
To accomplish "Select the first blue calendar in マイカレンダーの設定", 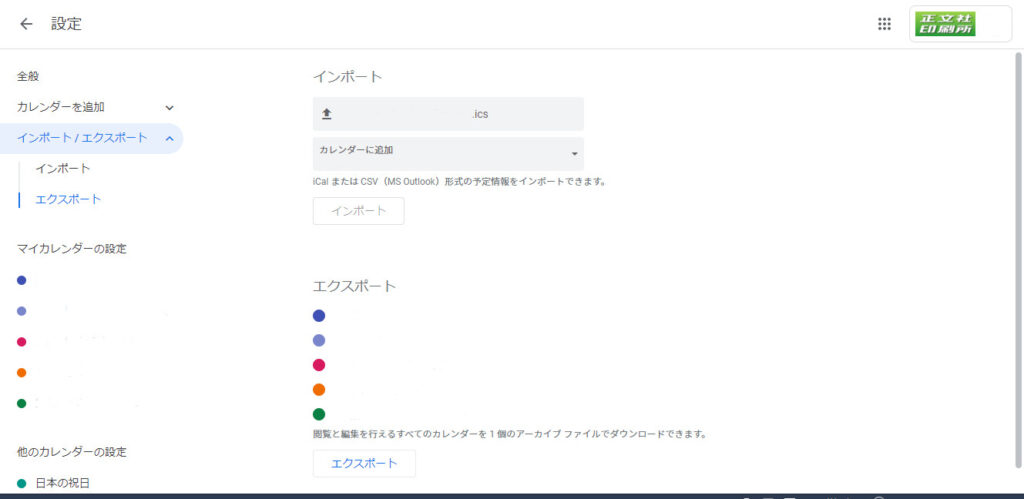I will click(22, 280).
